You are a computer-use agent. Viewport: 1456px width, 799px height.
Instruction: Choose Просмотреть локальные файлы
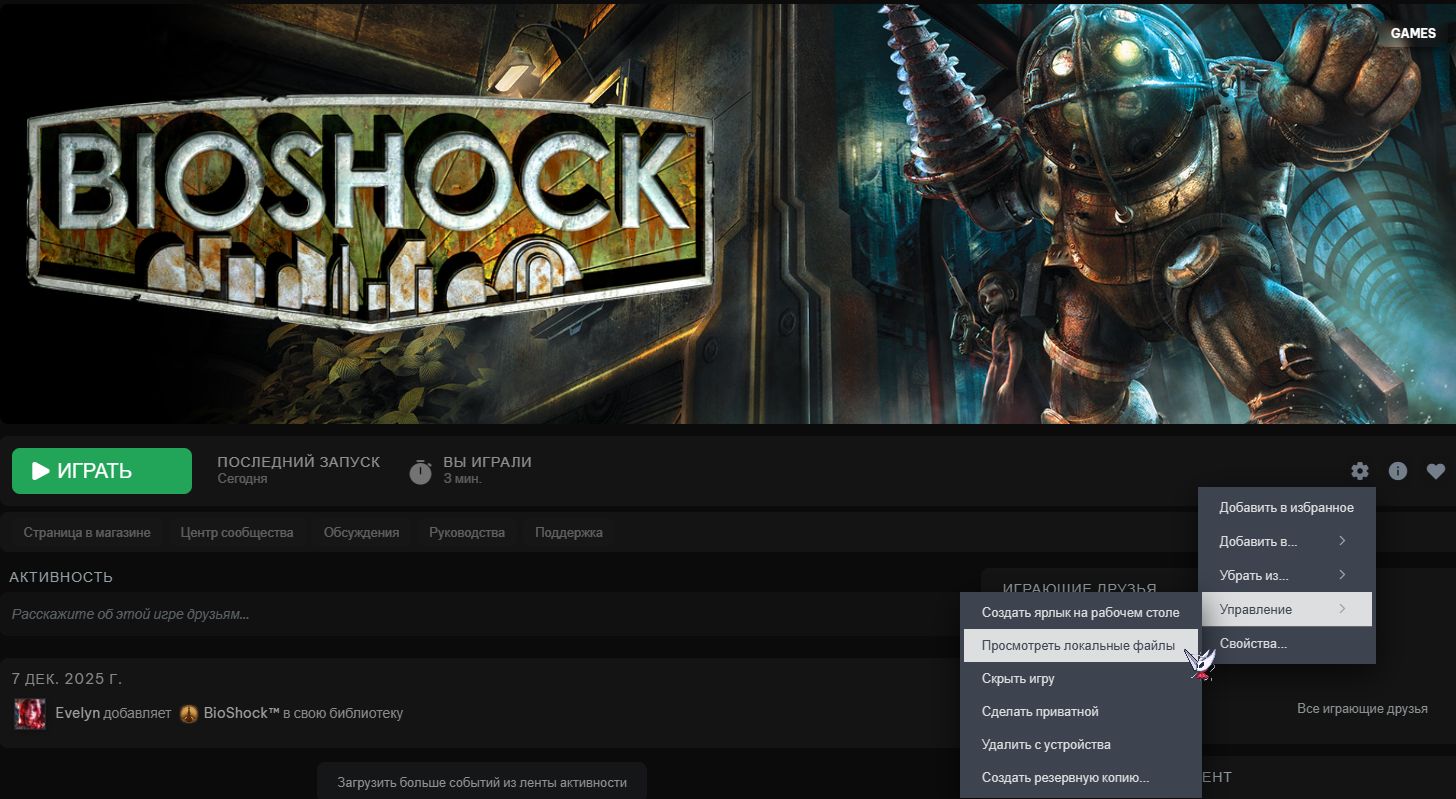(x=1081, y=645)
